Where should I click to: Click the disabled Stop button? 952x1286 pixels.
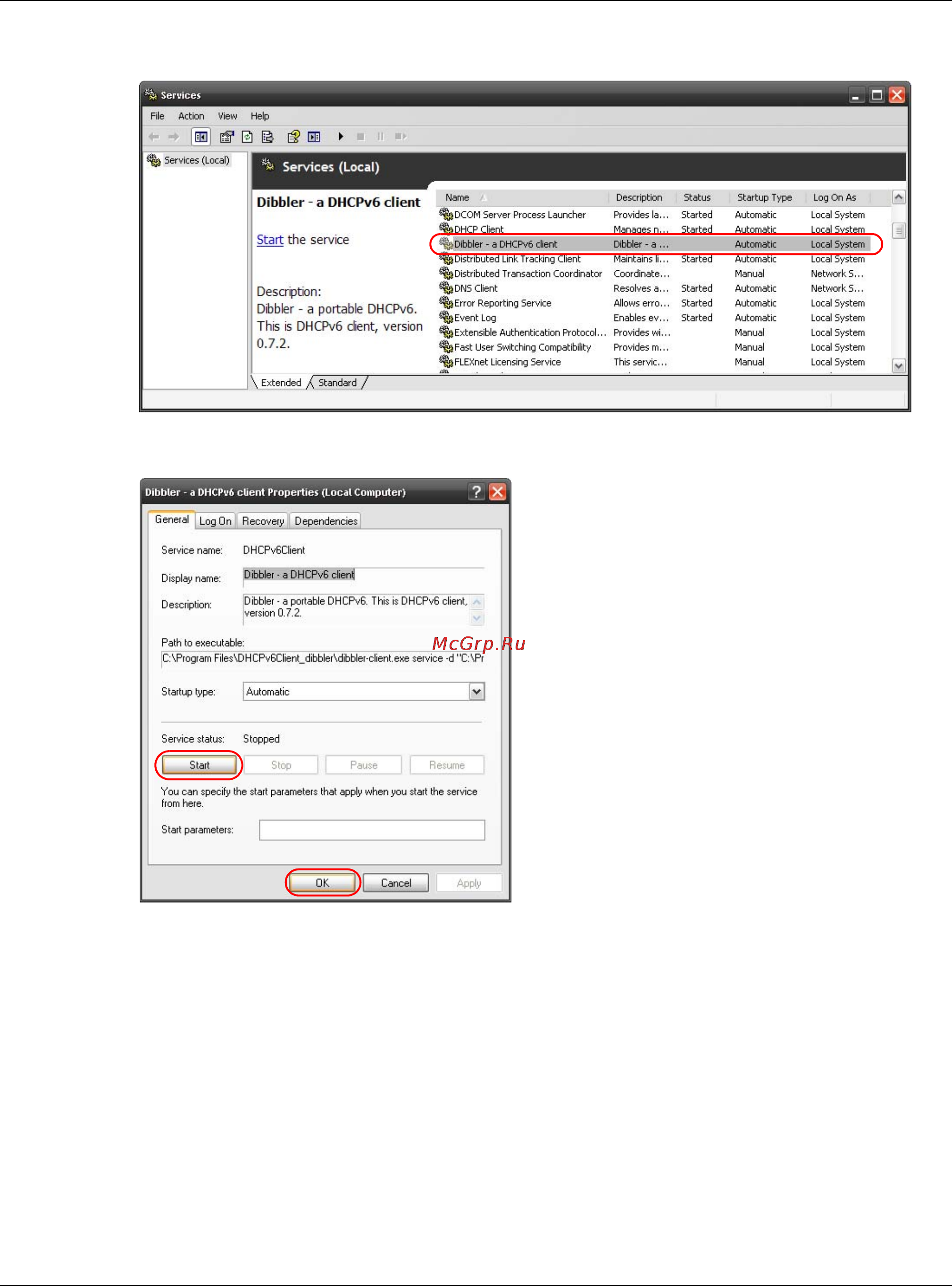[x=281, y=765]
